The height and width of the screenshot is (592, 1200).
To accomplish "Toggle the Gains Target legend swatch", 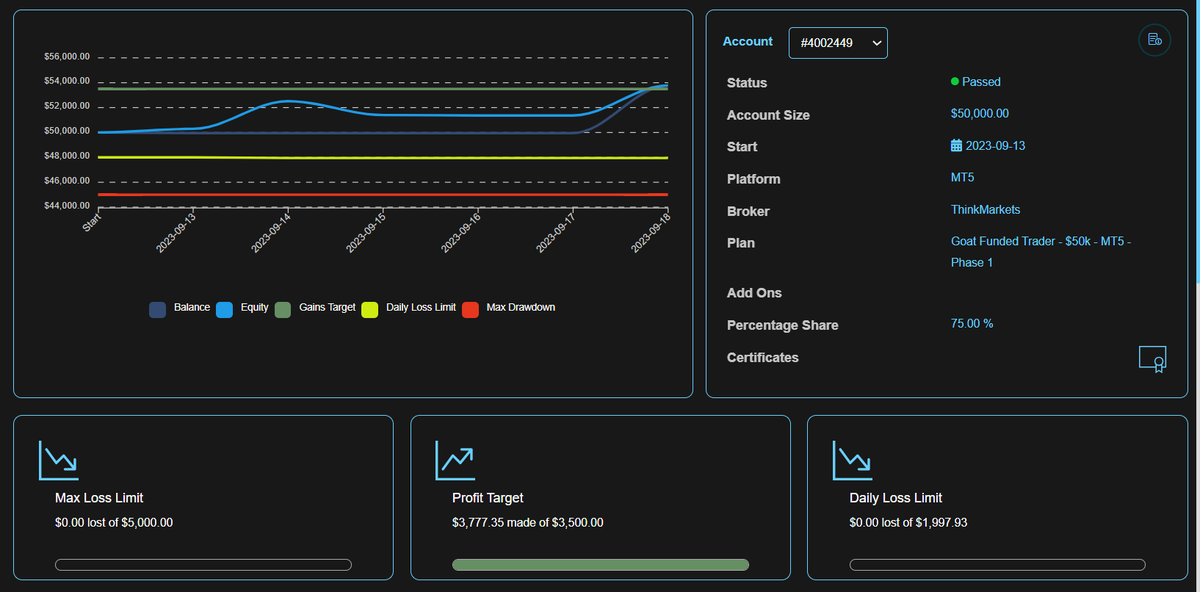I will click(x=282, y=309).
